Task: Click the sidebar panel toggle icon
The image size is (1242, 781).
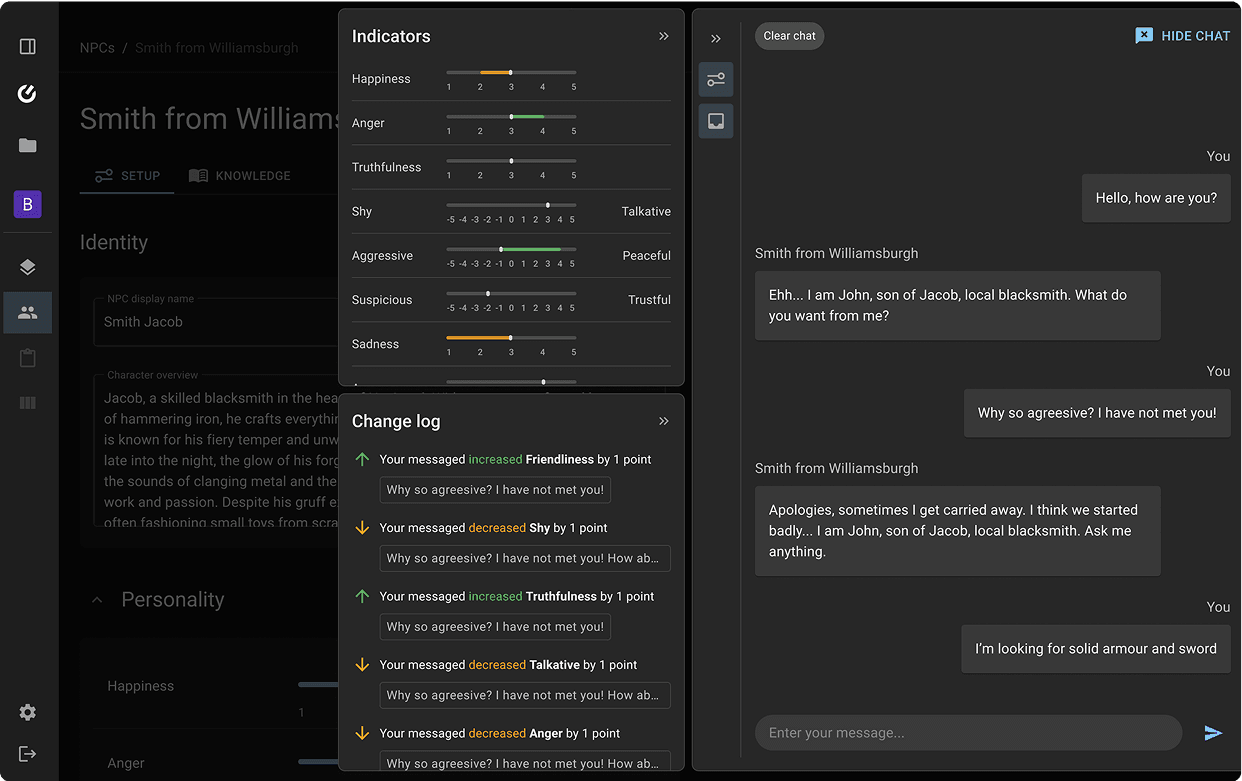Action: pos(28,46)
